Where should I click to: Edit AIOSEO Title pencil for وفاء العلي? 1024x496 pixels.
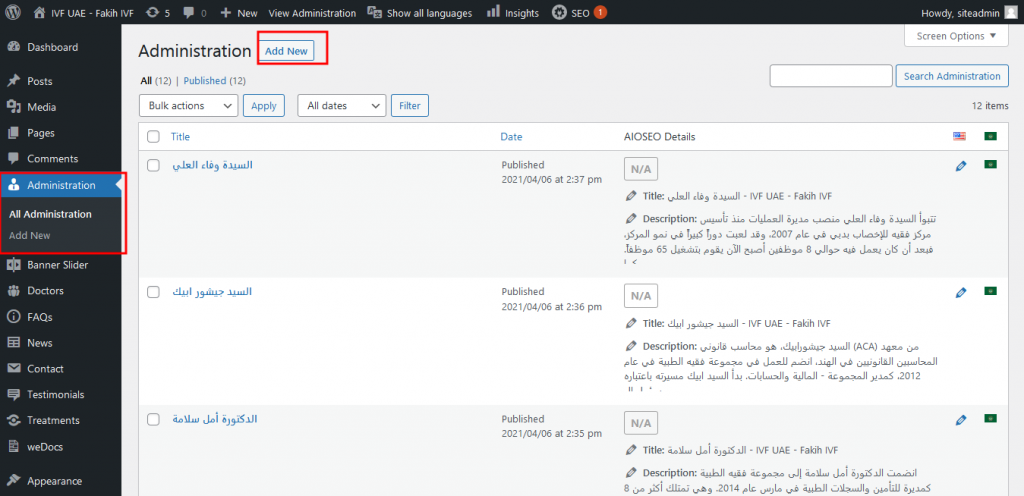tap(630, 195)
